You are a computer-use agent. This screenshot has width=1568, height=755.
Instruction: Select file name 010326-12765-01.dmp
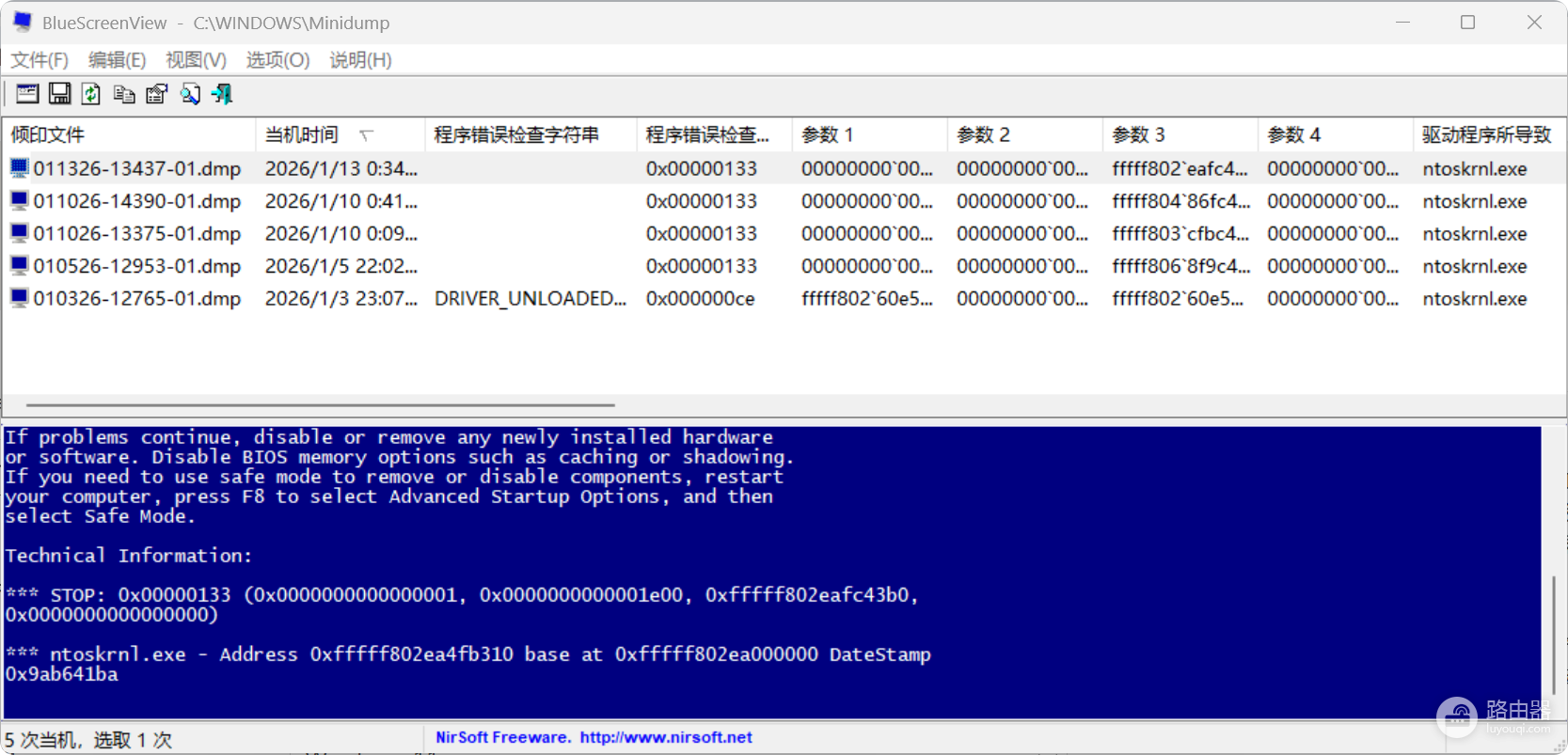pyautogui.click(x=137, y=298)
